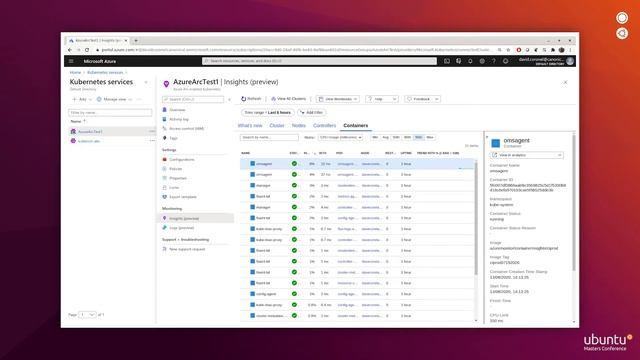The width and height of the screenshot is (640, 360).
Task: Open the Metric CPU Usage dropdown
Action: coord(340,138)
